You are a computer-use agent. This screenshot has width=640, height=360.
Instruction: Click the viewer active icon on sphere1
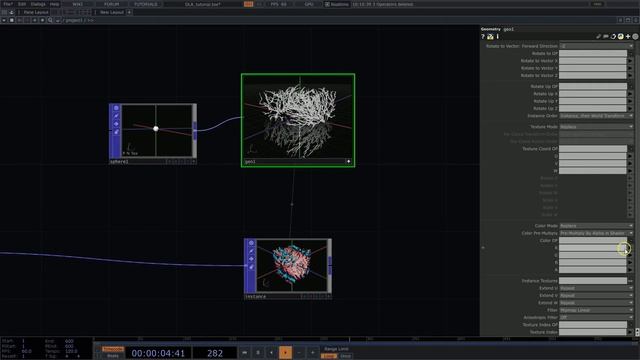click(116, 108)
